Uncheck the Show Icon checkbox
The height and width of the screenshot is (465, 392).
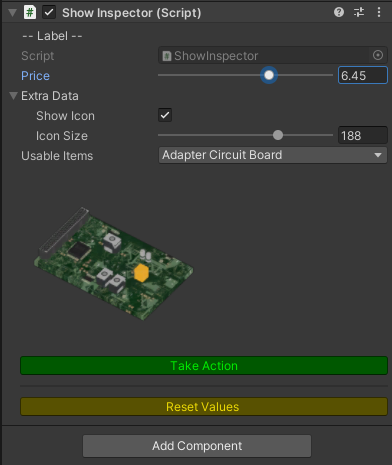[x=165, y=115]
